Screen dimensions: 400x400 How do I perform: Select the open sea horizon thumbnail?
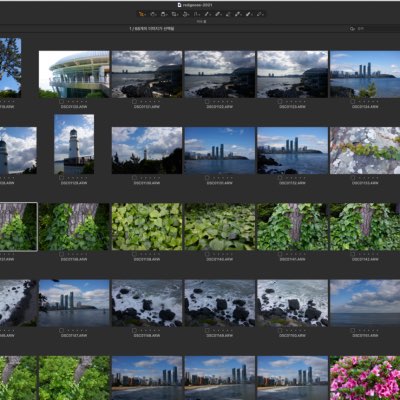click(x=365, y=303)
